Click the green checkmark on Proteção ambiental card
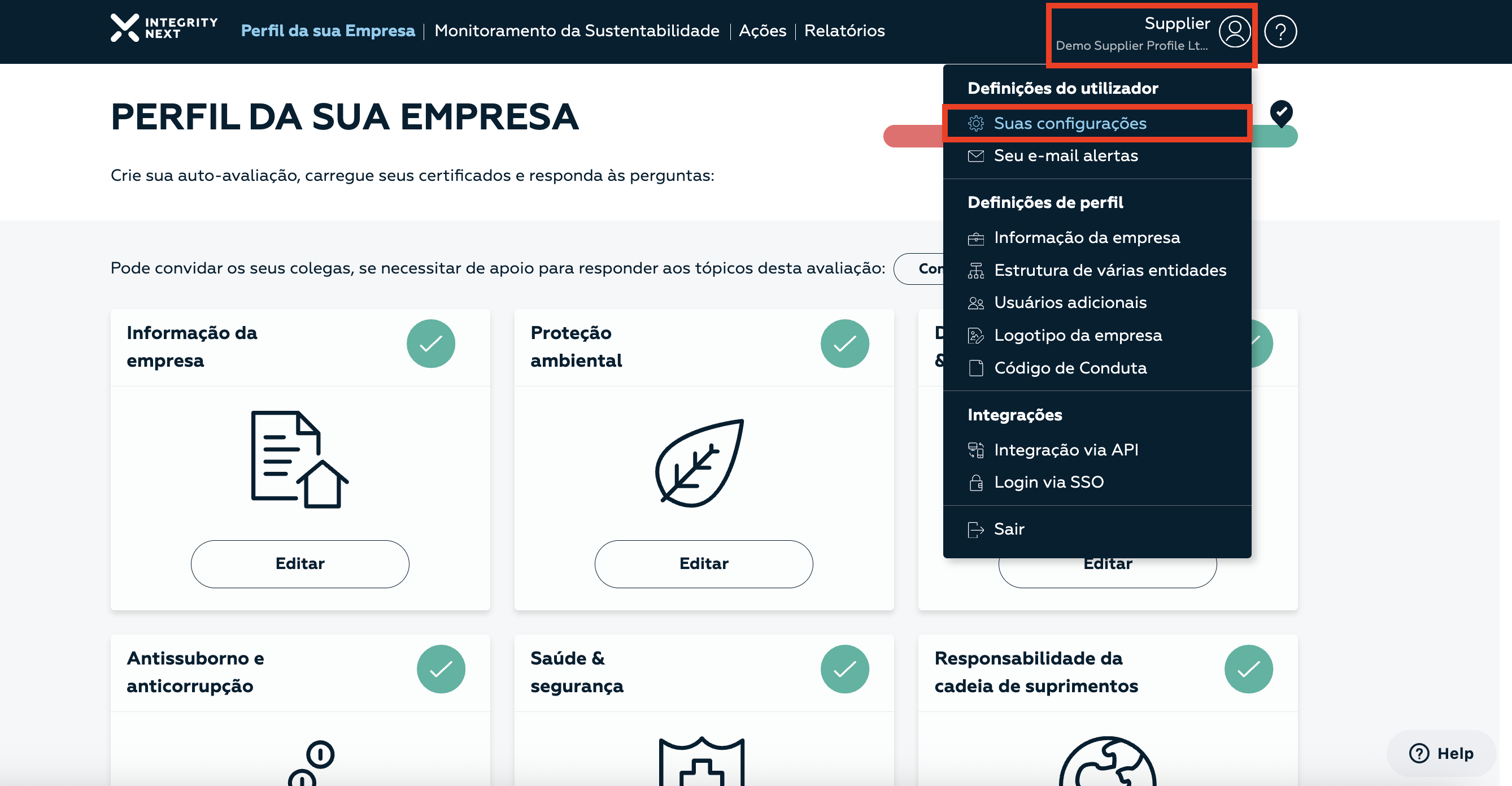The height and width of the screenshot is (786, 1512). point(844,344)
